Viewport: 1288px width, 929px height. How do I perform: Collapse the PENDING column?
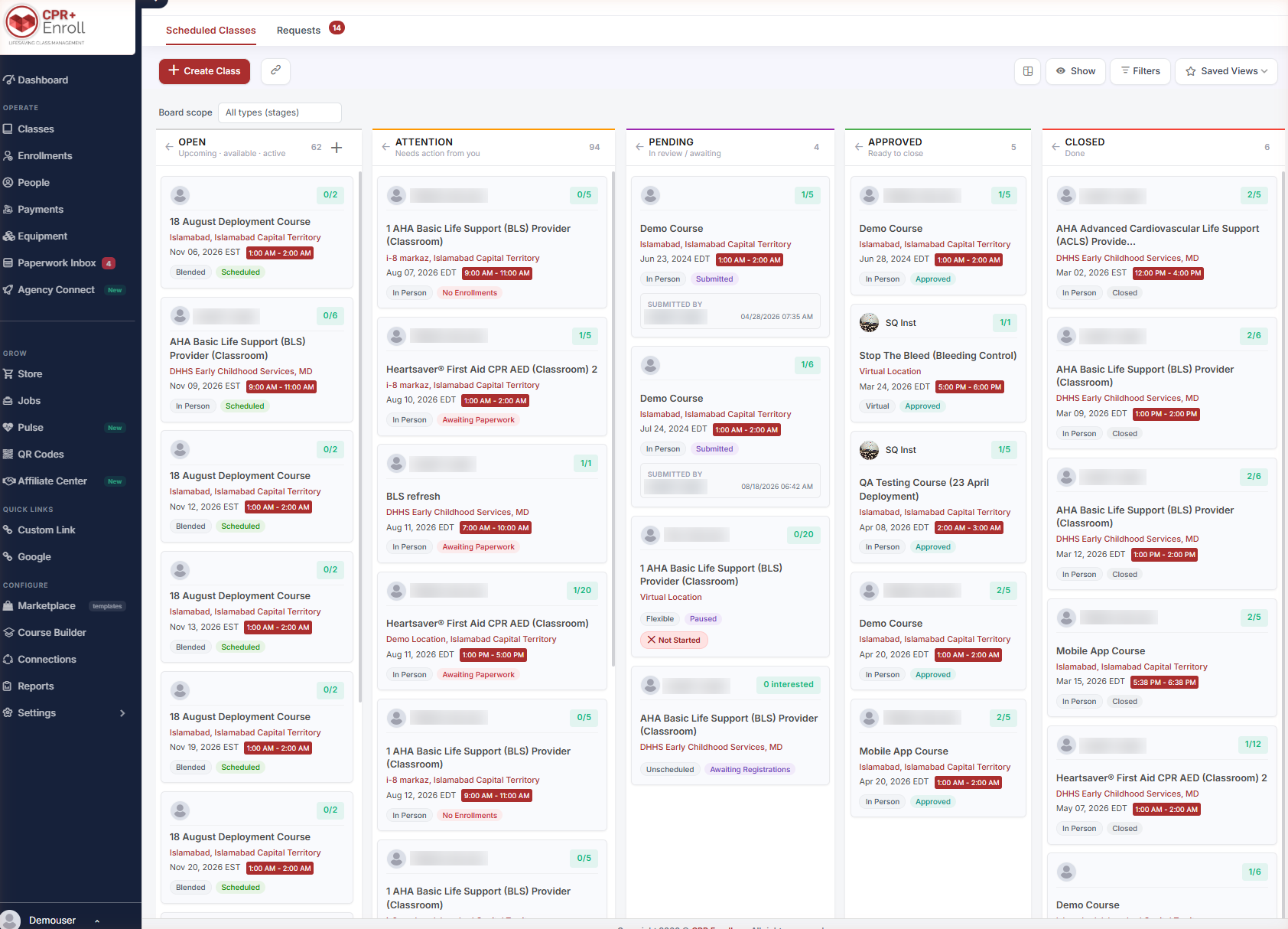click(x=639, y=147)
